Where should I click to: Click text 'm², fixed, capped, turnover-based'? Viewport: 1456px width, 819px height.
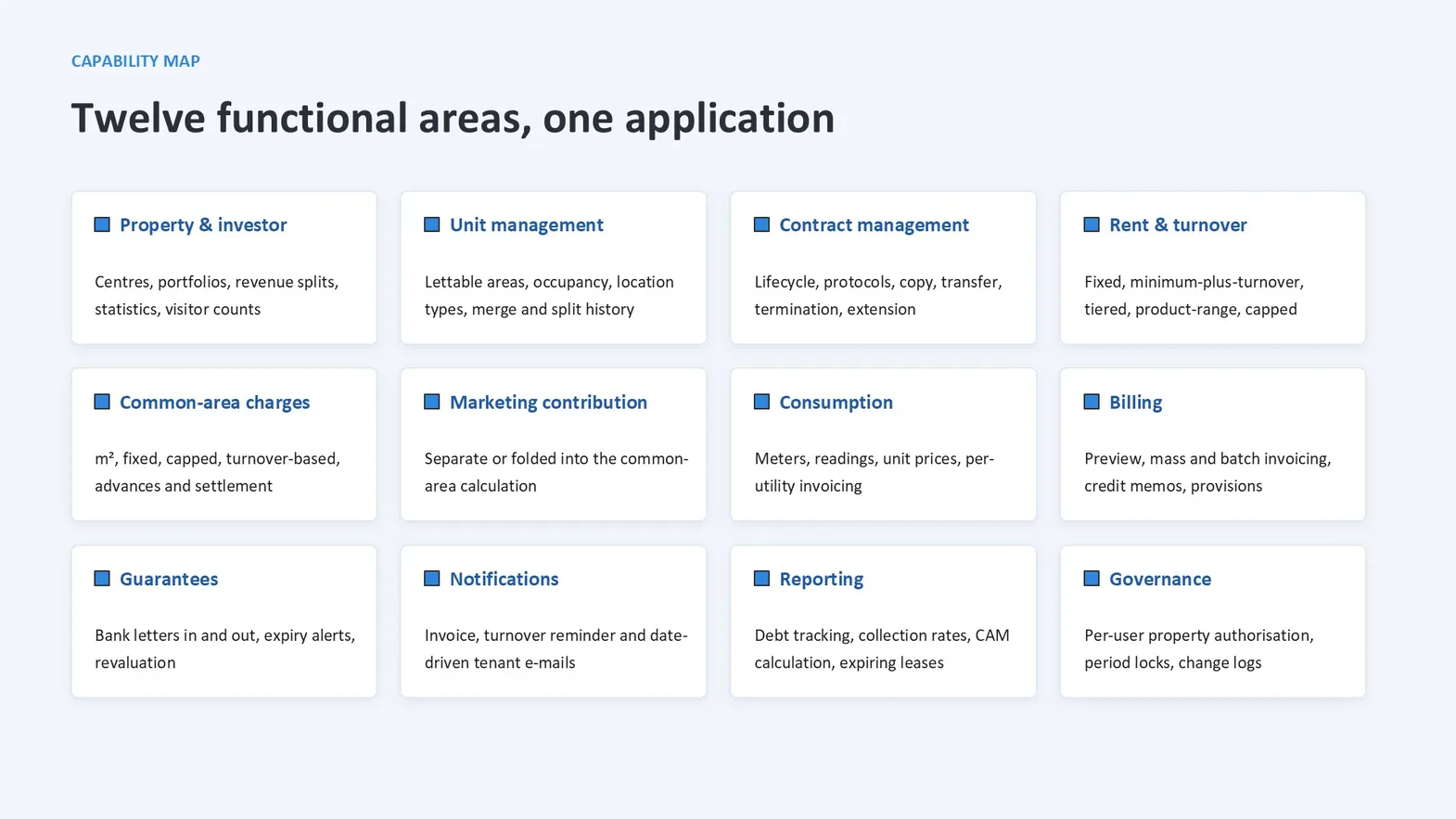point(216,459)
